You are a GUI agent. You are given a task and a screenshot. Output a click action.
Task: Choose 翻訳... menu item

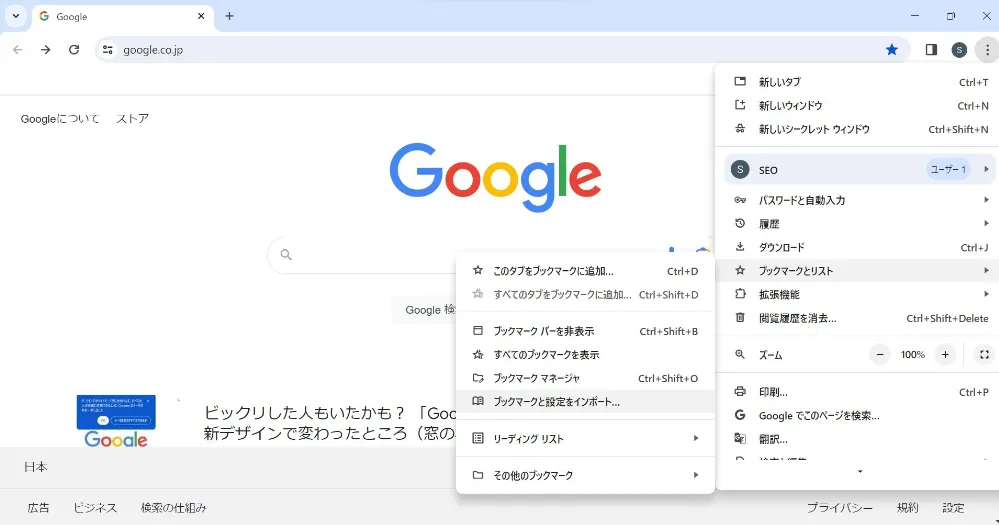[857, 439]
